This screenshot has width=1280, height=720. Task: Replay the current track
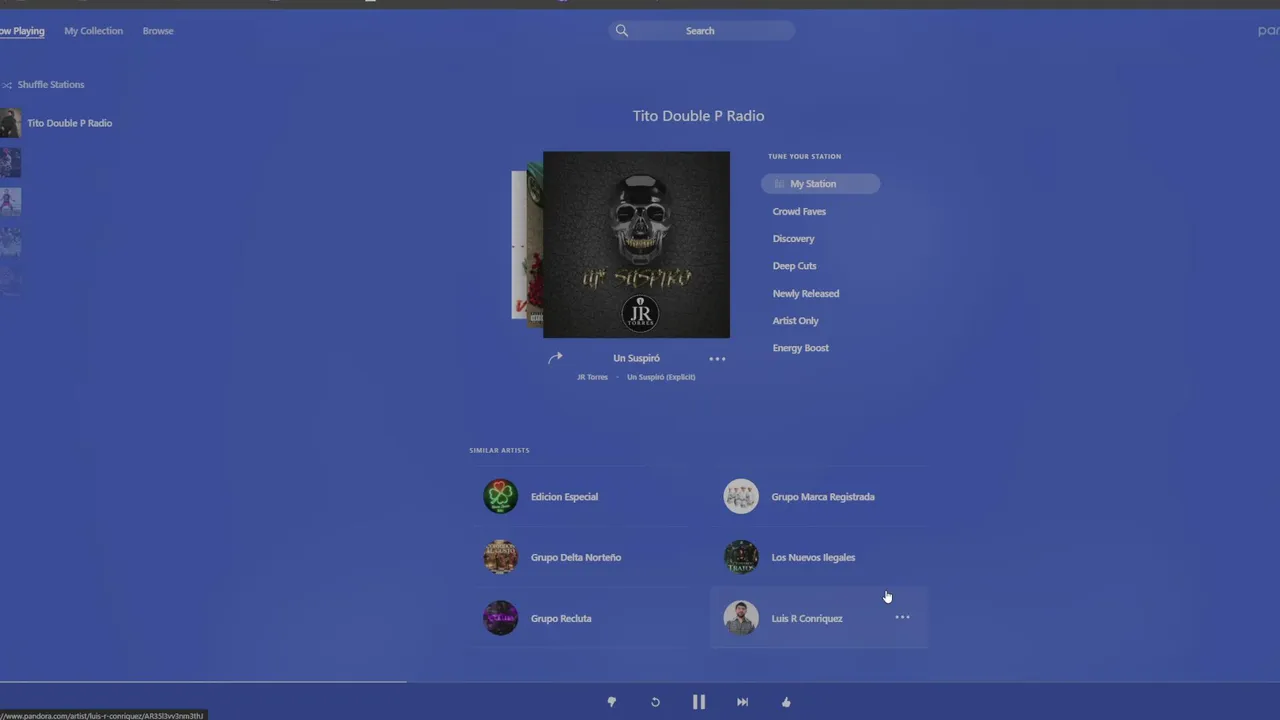click(655, 702)
